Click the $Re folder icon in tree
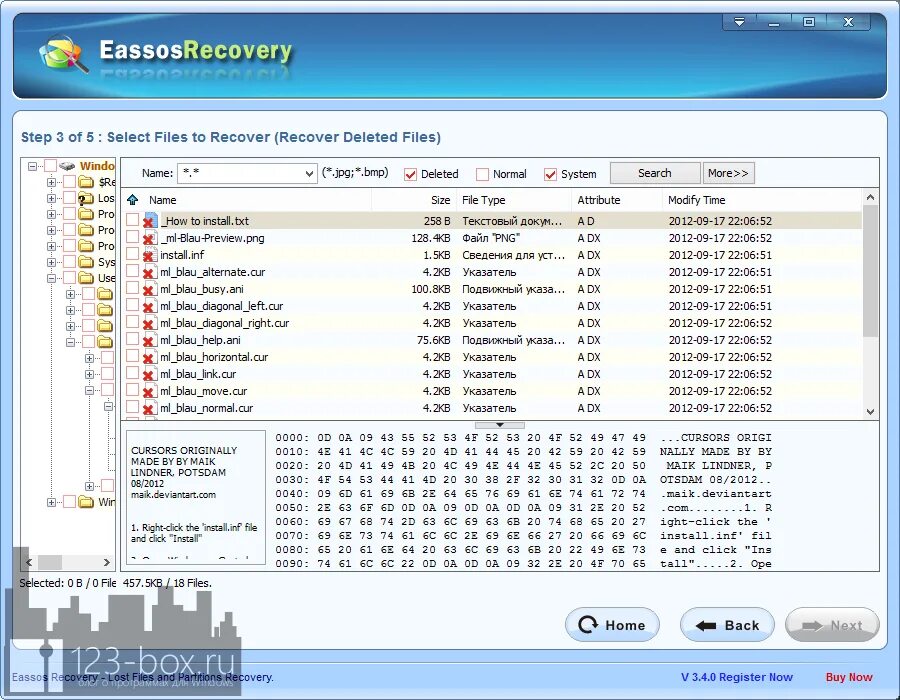The width and height of the screenshot is (900, 700). coord(86,182)
